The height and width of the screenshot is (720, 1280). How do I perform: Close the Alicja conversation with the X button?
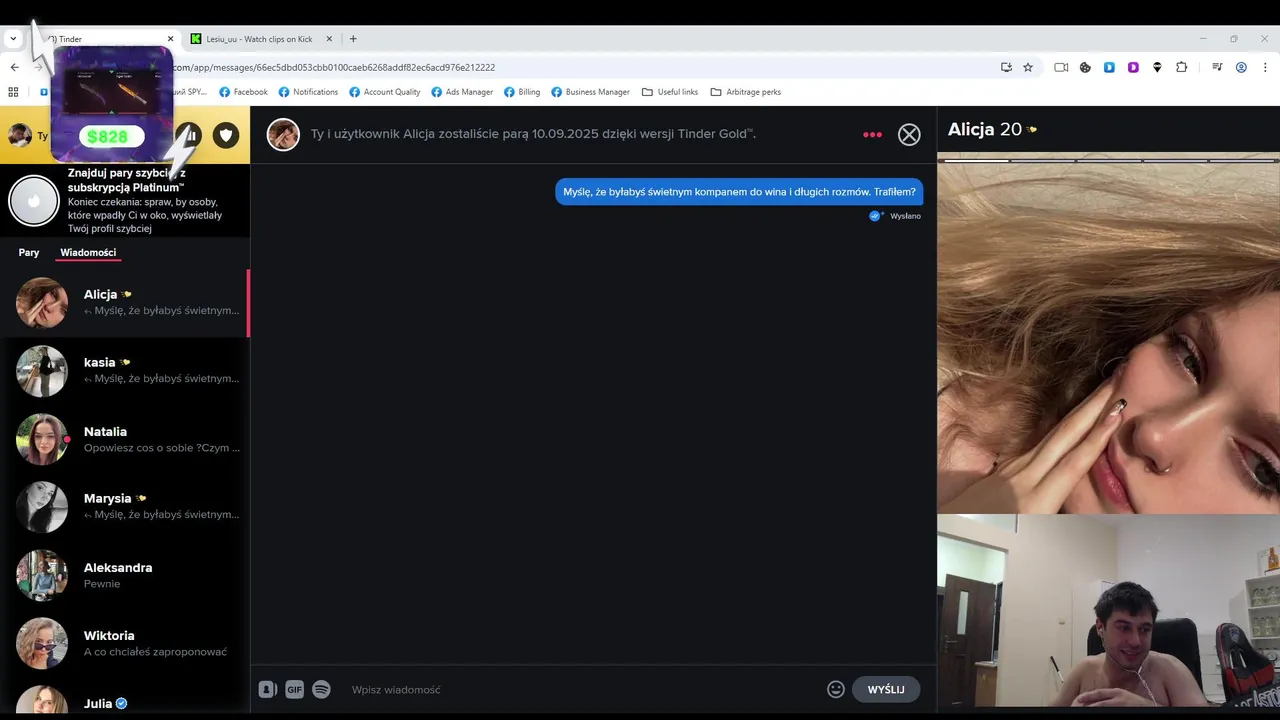pos(909,134)
